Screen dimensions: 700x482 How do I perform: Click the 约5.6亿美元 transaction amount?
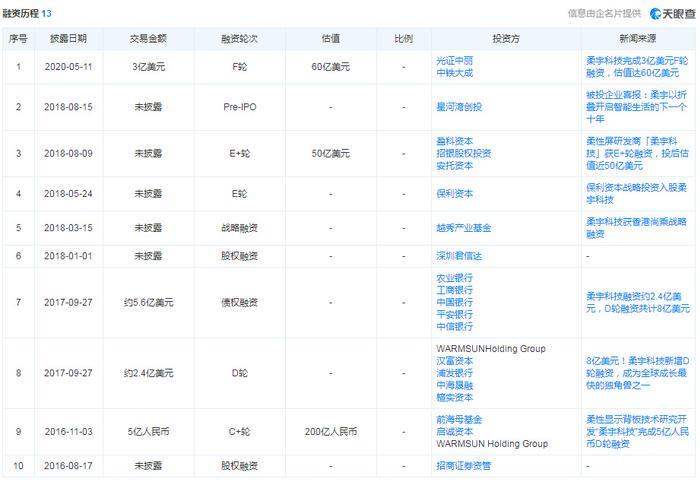coord(148,303)
